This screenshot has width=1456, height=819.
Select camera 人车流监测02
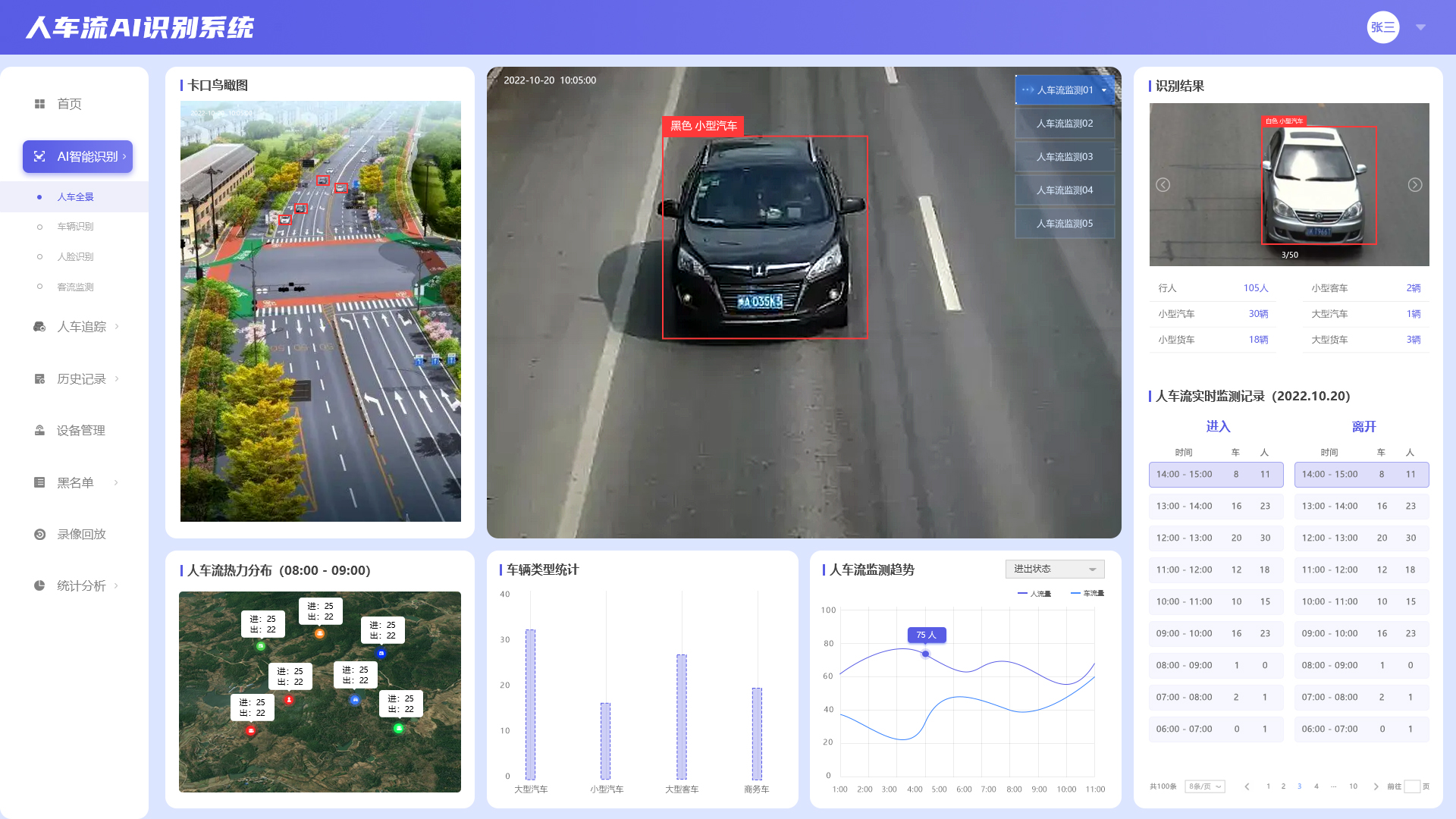1065,124
